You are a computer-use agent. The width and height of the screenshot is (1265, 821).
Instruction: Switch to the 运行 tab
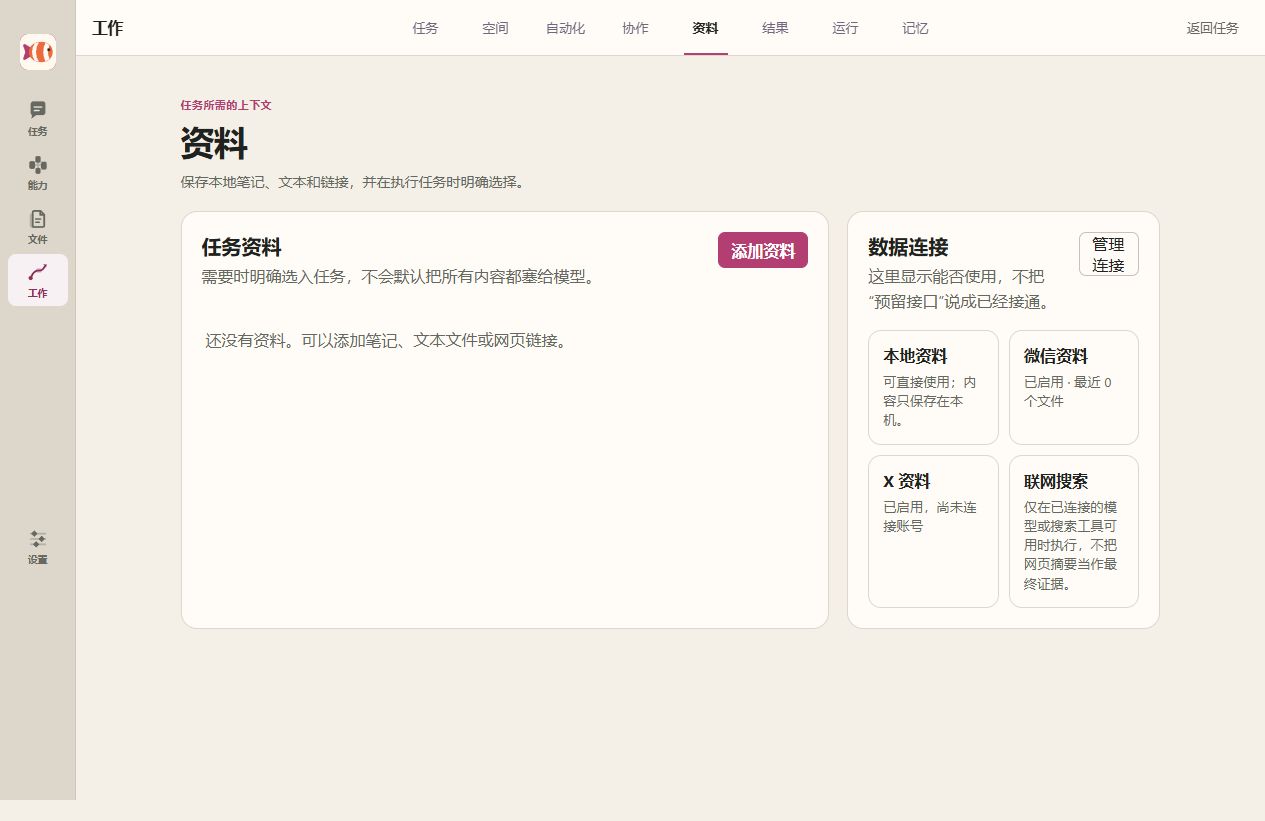tap(845, 28)
